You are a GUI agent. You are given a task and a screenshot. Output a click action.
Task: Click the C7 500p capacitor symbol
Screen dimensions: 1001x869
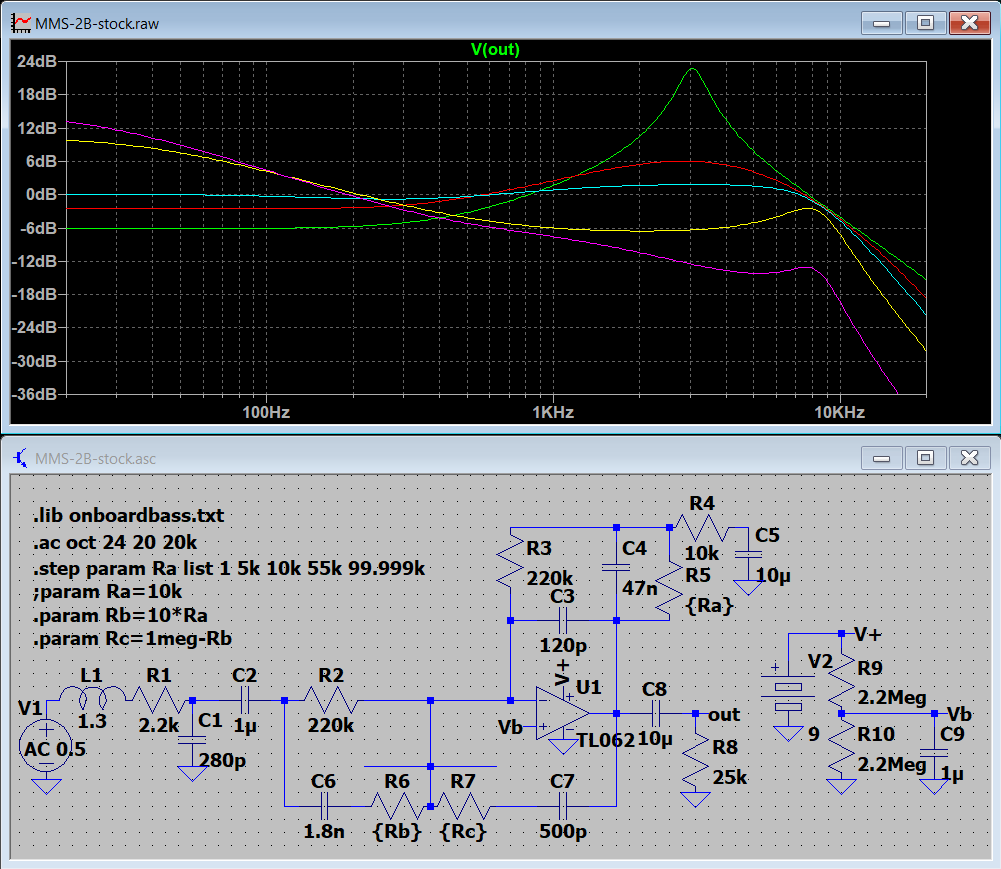[x=563, y=806]
